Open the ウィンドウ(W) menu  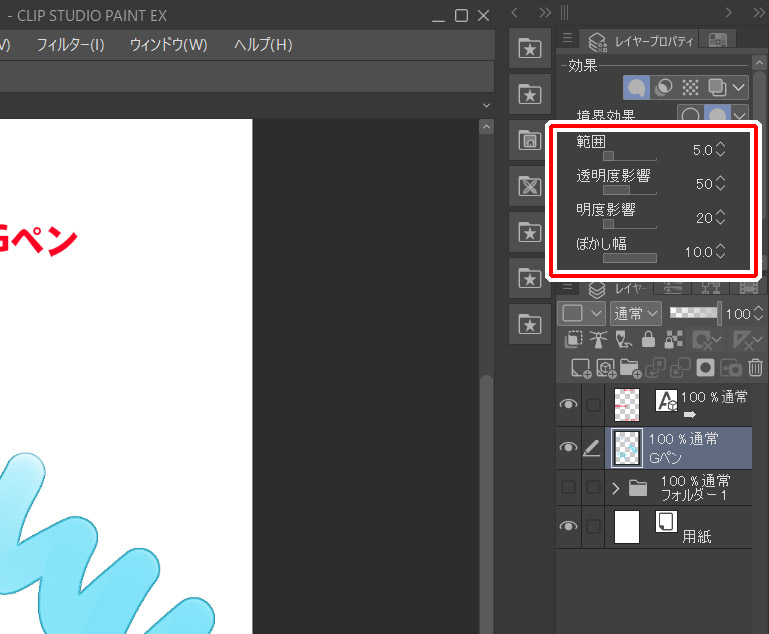168,45
